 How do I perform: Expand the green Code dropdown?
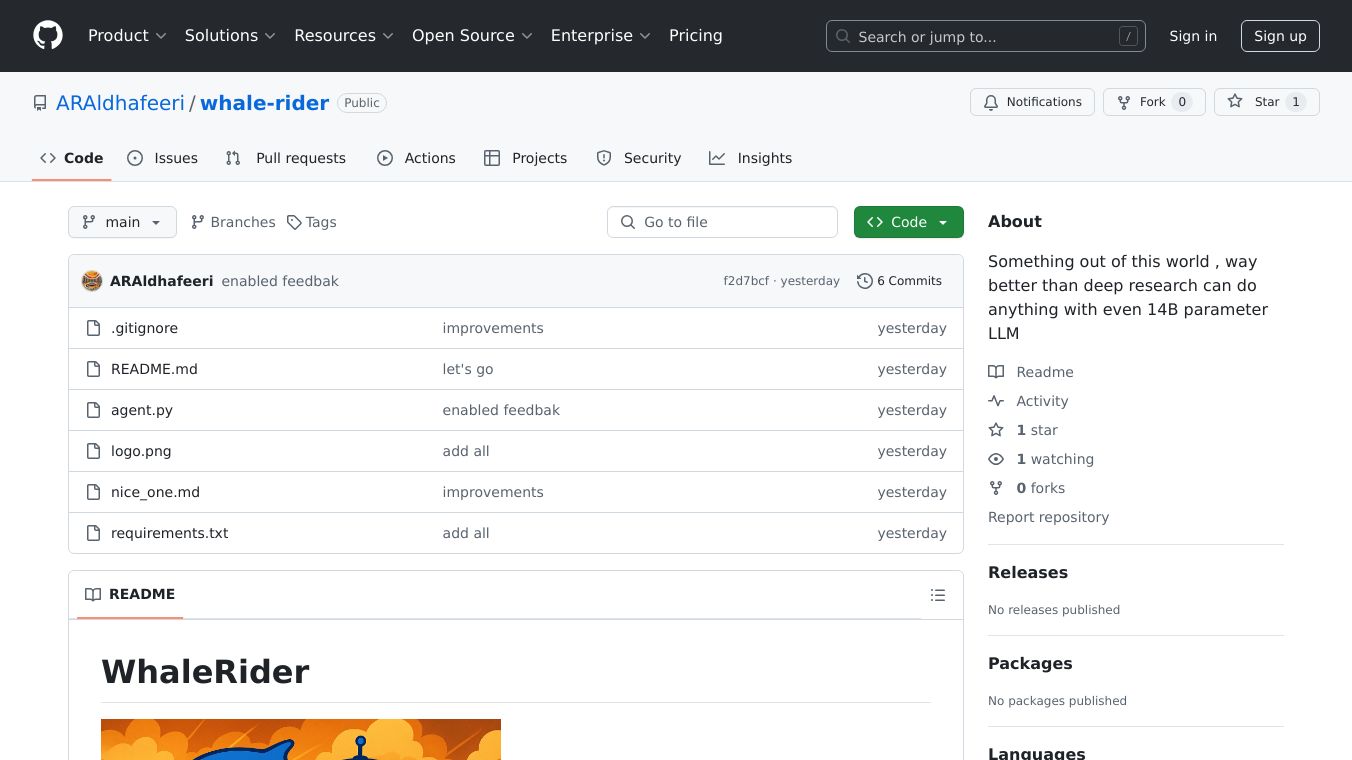click(908, 222)
